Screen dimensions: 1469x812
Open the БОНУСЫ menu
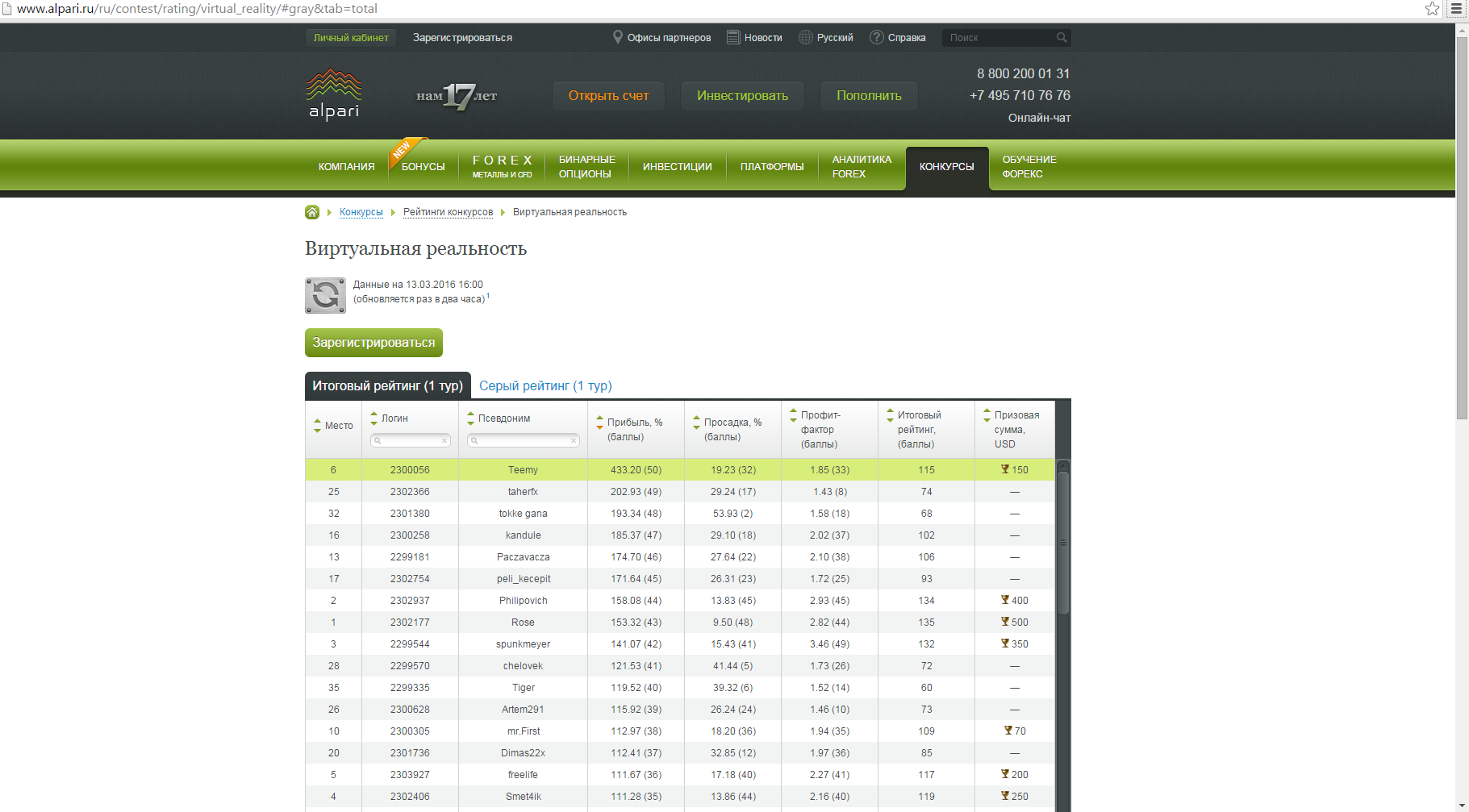click(424, 167)
